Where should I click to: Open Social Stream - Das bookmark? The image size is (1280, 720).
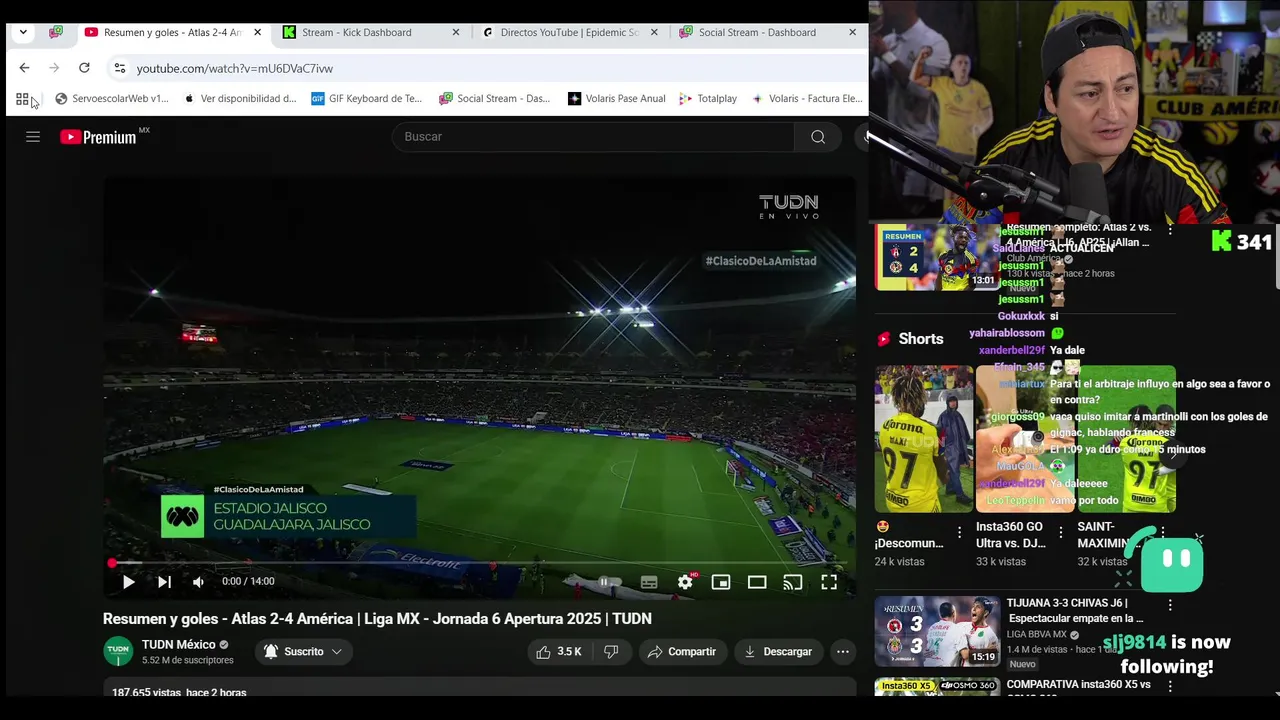pos(495,99)
